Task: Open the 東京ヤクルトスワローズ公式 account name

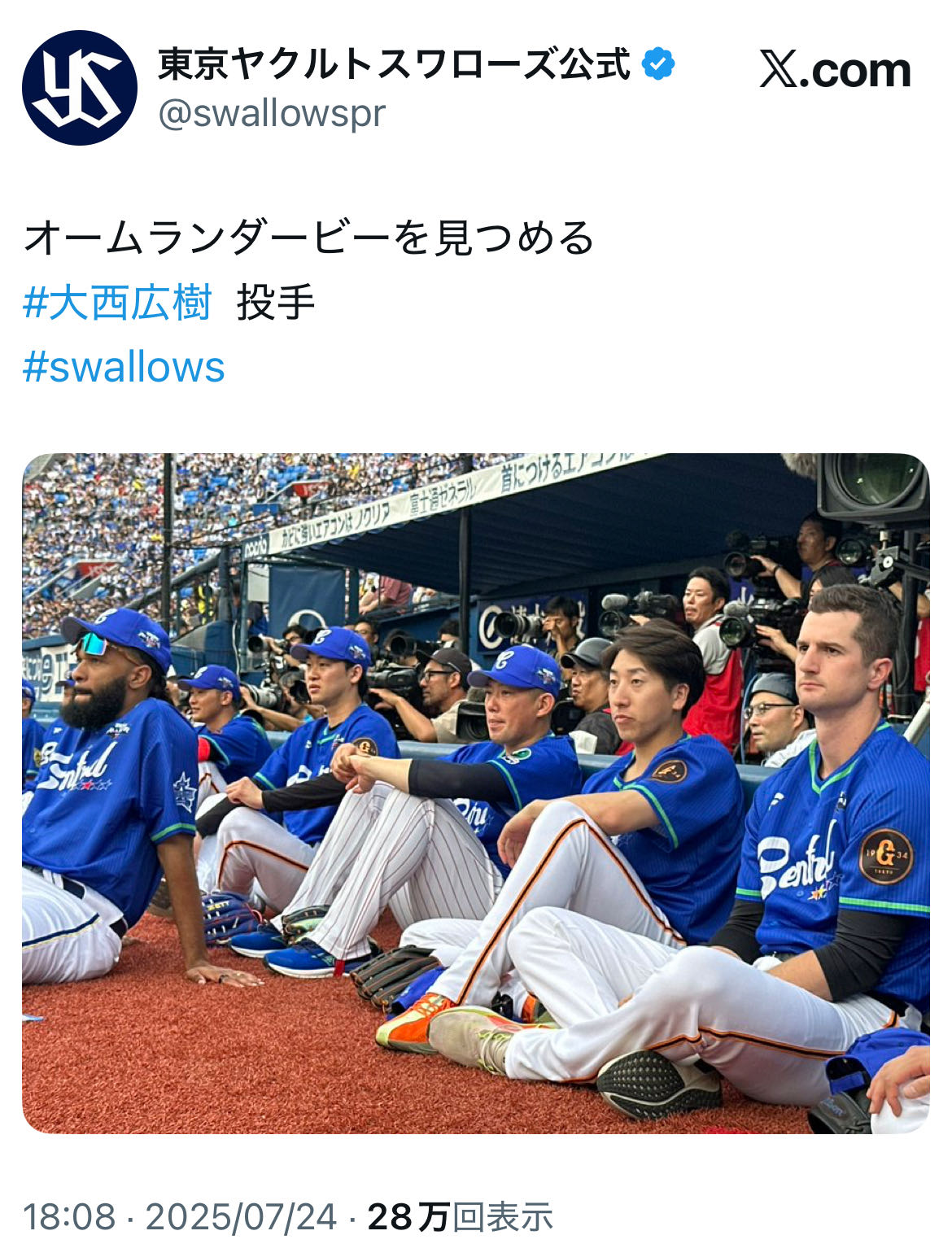Action: (394, 63)
